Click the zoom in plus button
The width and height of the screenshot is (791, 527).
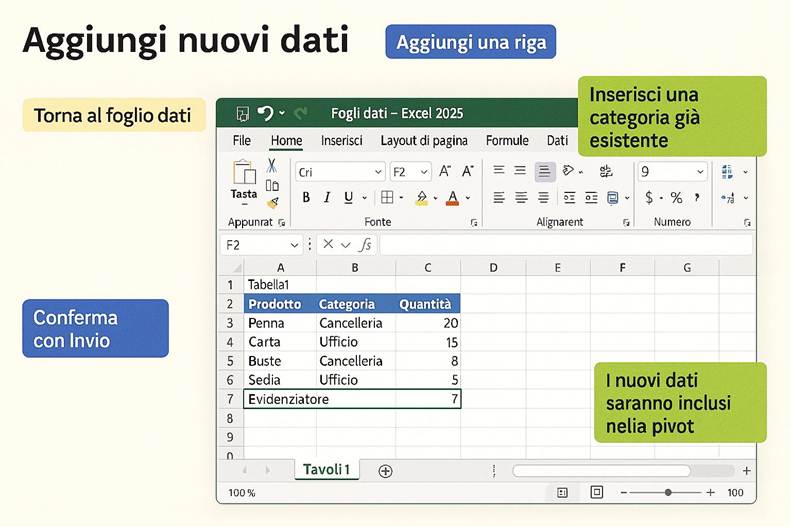click(710, 492)
